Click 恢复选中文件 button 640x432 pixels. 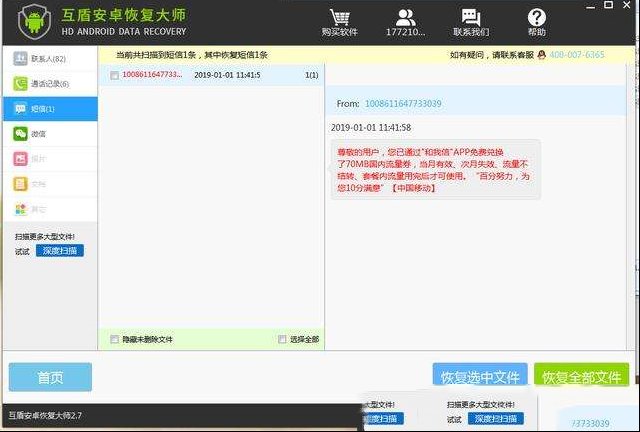(480, 375)
